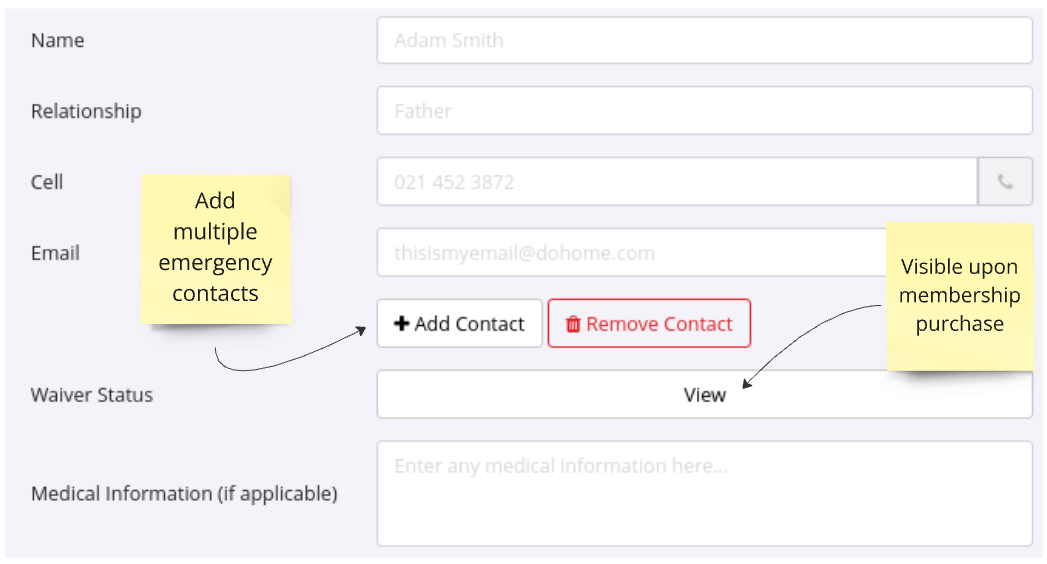Click inside the Medical Information text area
This screenshot has width=1047, height=564.
point(704,494)
